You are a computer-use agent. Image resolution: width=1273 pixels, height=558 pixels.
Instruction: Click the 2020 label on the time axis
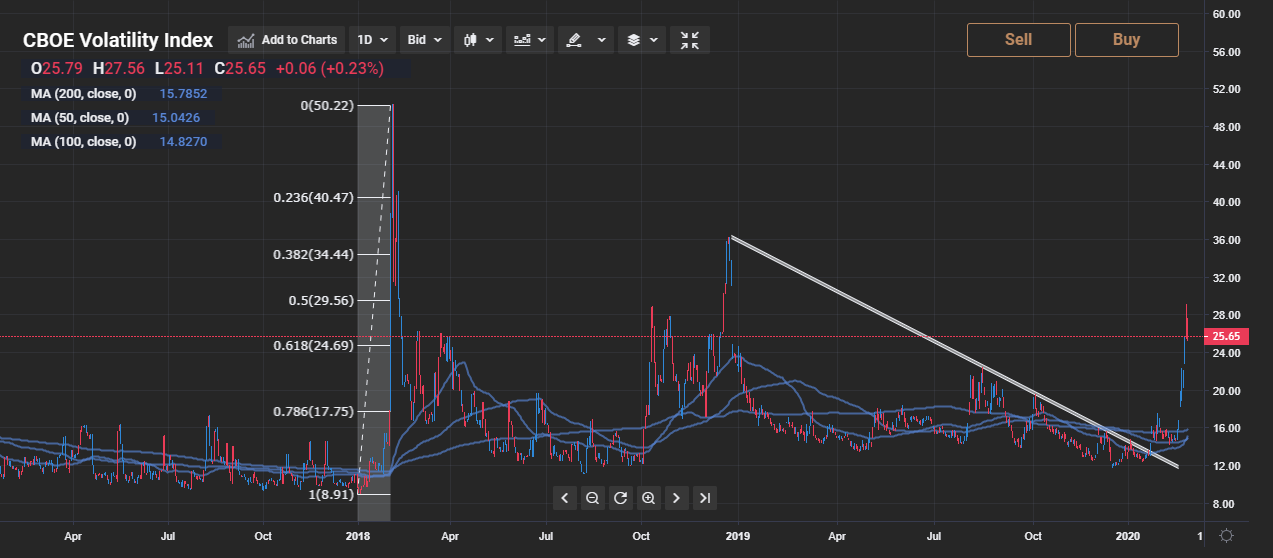pos(1128,536)
